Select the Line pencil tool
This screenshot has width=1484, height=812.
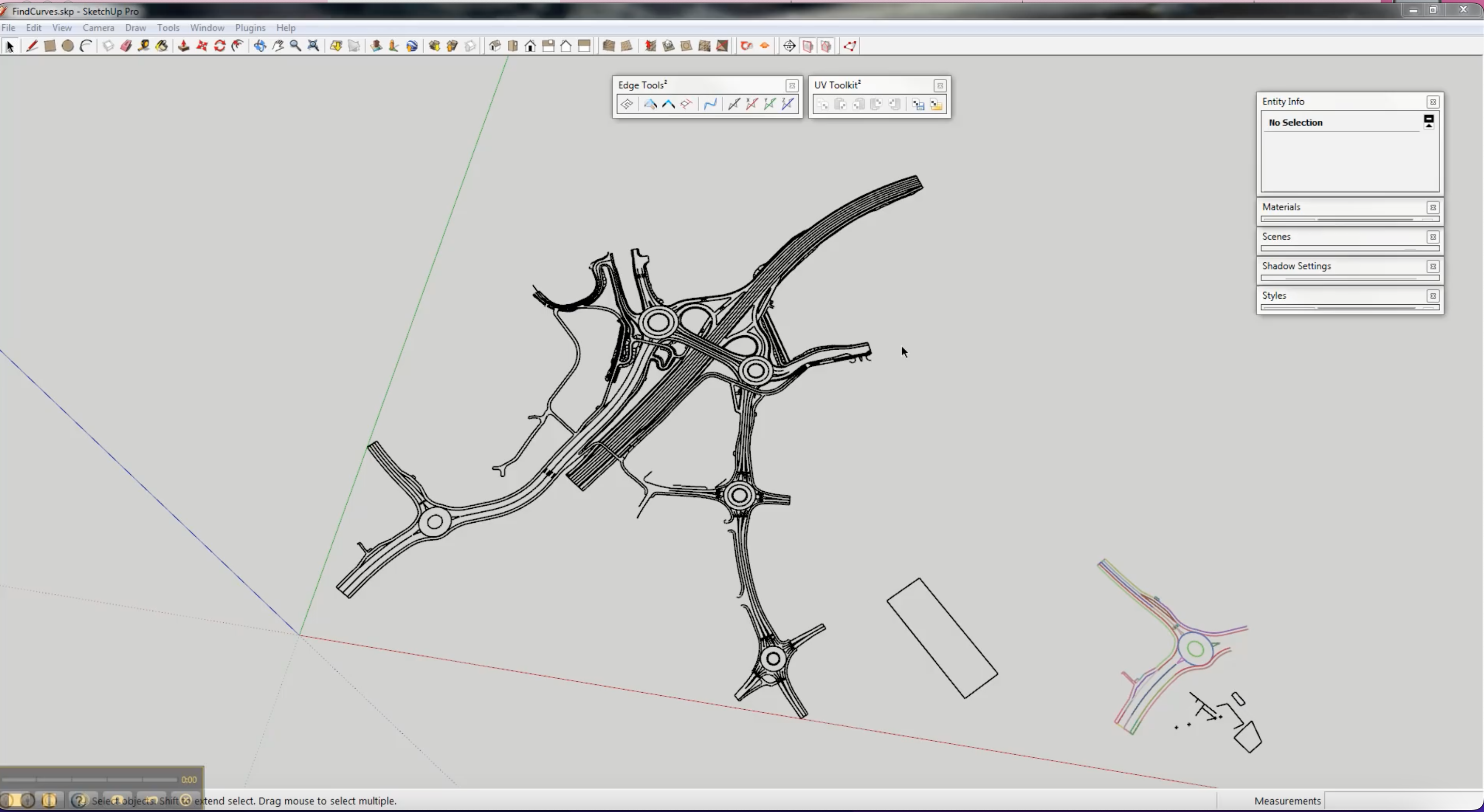coord(32,46)
